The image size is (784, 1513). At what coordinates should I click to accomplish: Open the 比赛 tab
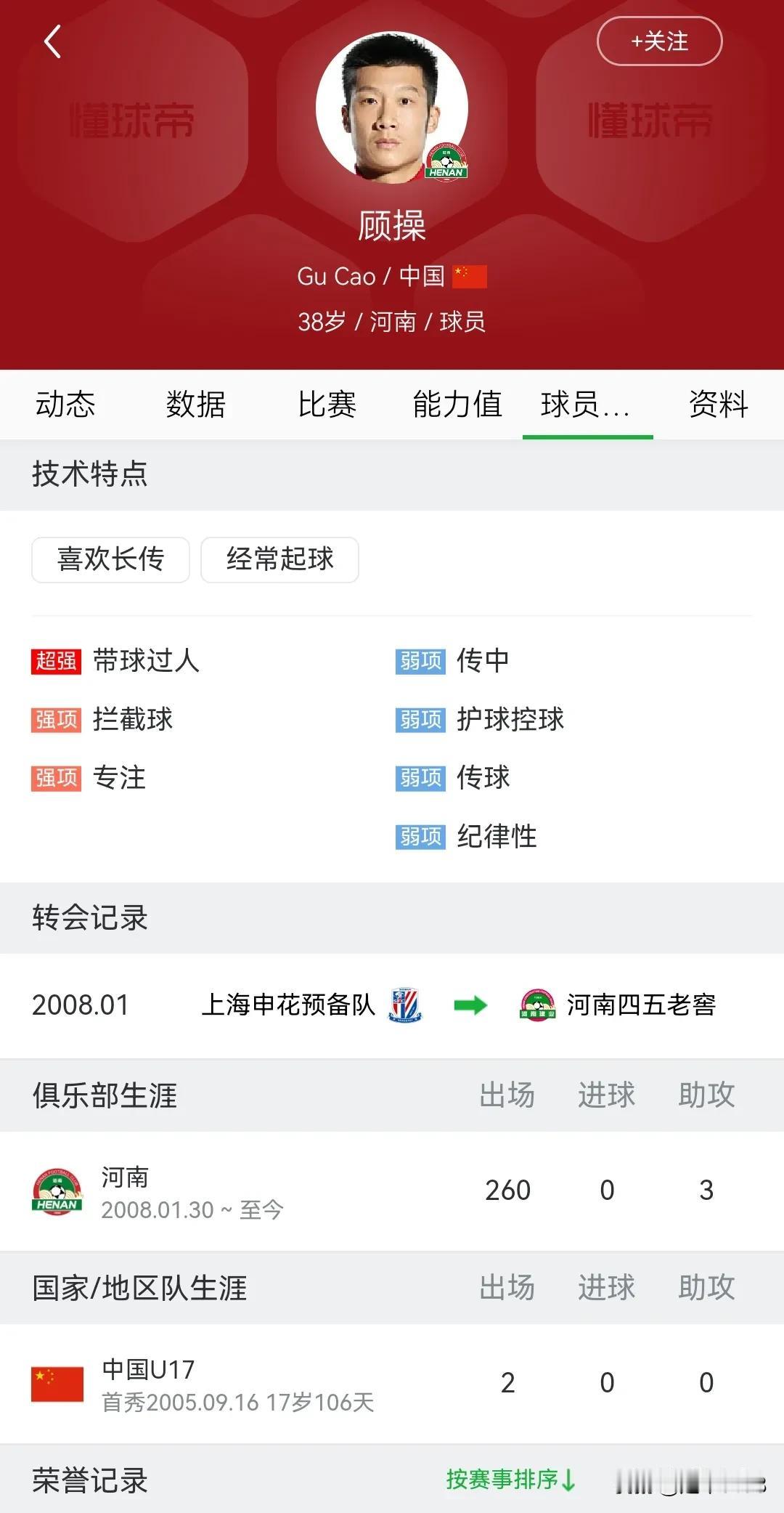point(327,404)
